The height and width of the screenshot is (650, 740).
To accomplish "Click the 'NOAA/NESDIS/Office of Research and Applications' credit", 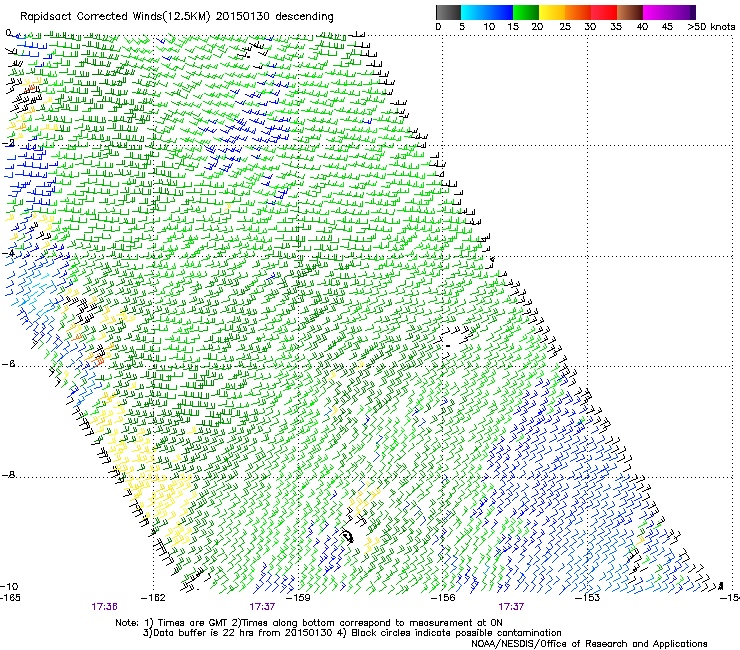I will (589, 644).
